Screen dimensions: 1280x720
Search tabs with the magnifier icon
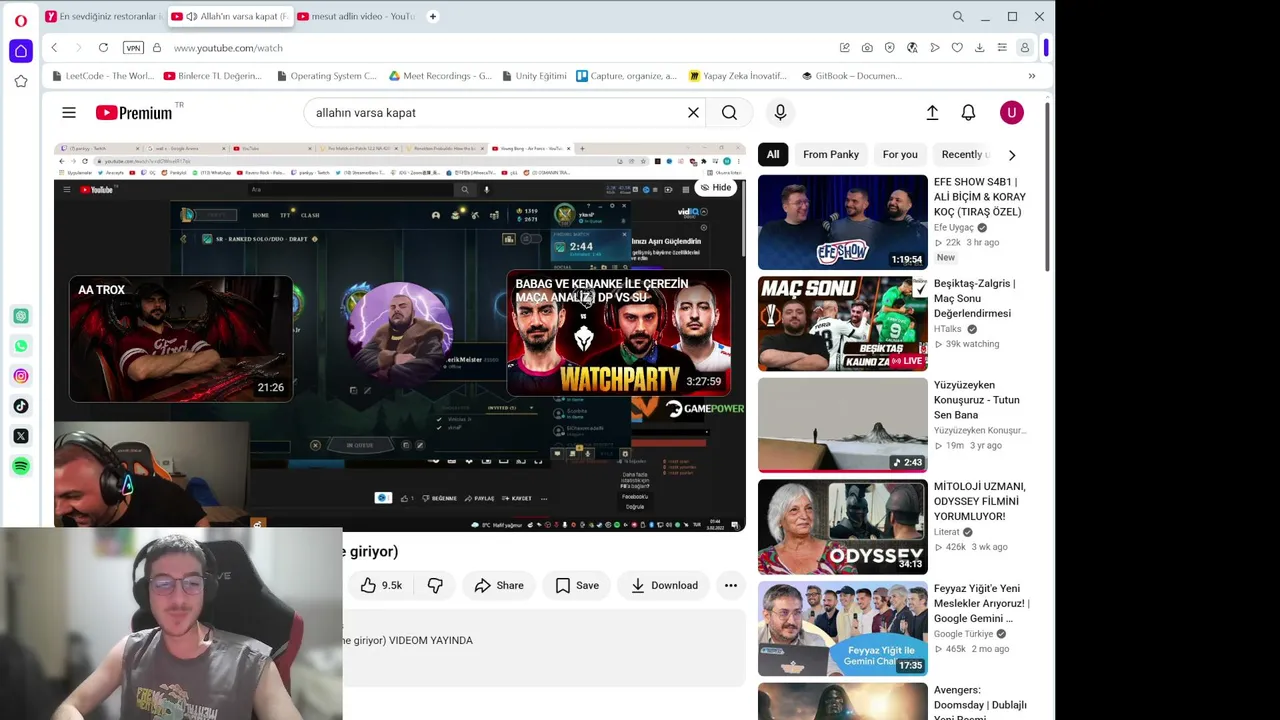click(x=958, y=16)
